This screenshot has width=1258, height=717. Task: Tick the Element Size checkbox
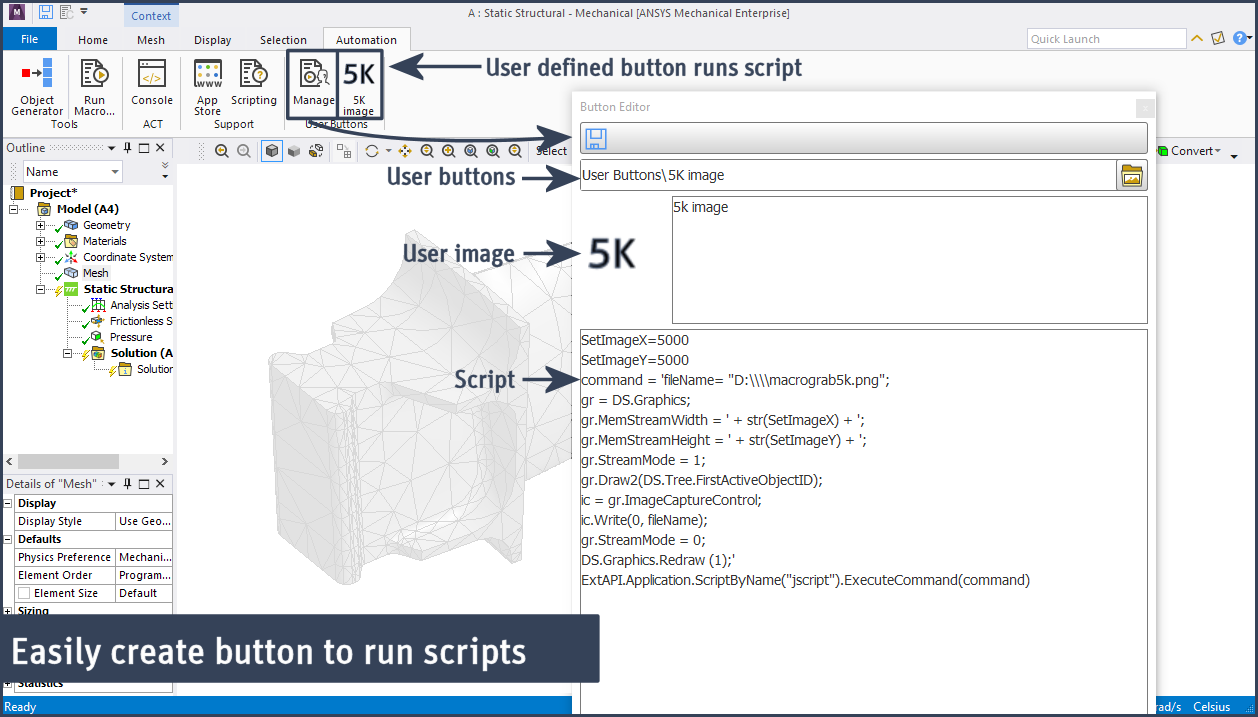coord(24,593)
